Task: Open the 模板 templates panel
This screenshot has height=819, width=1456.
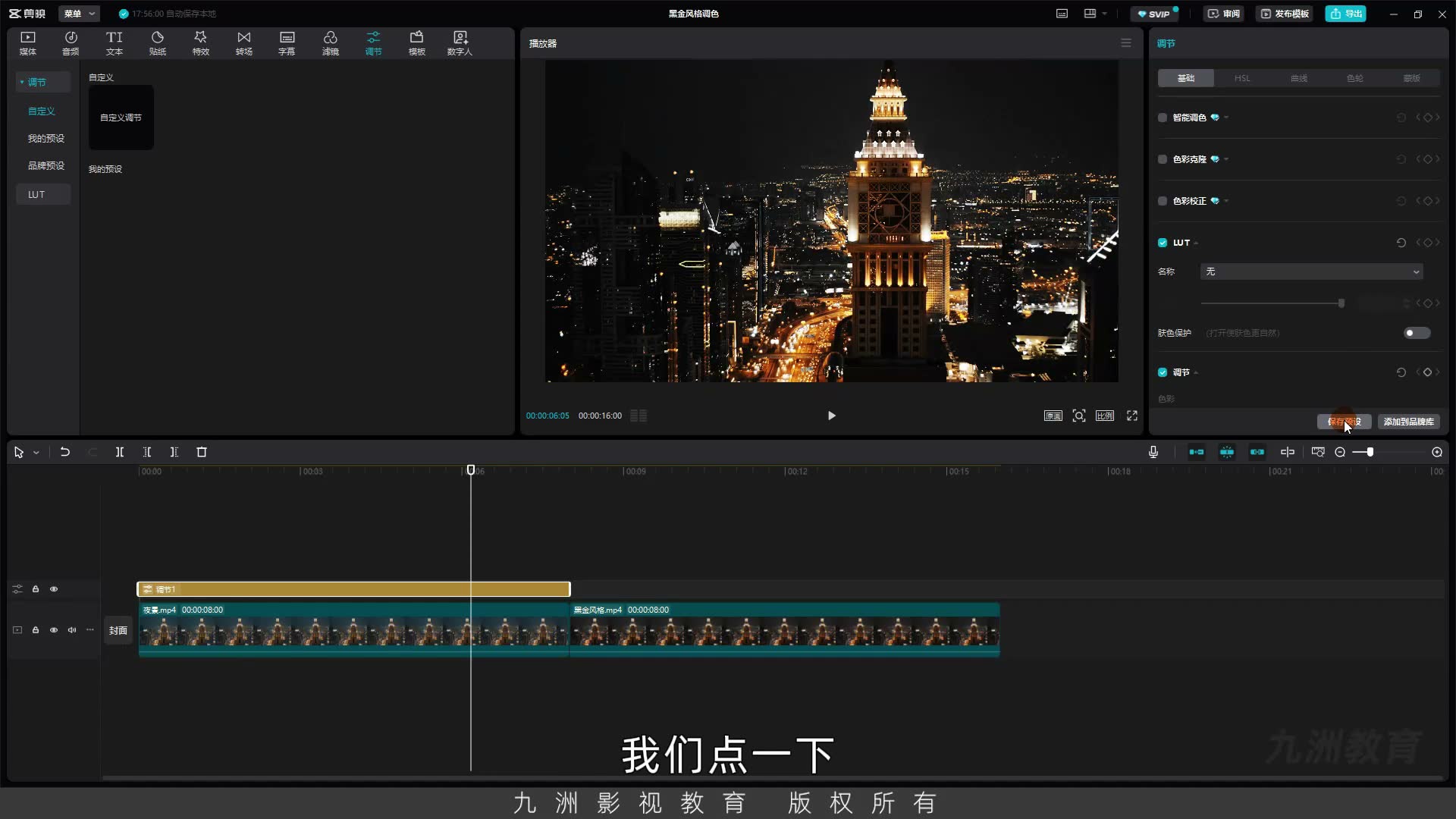Action: pyautogui.click(x=416, y=43)
